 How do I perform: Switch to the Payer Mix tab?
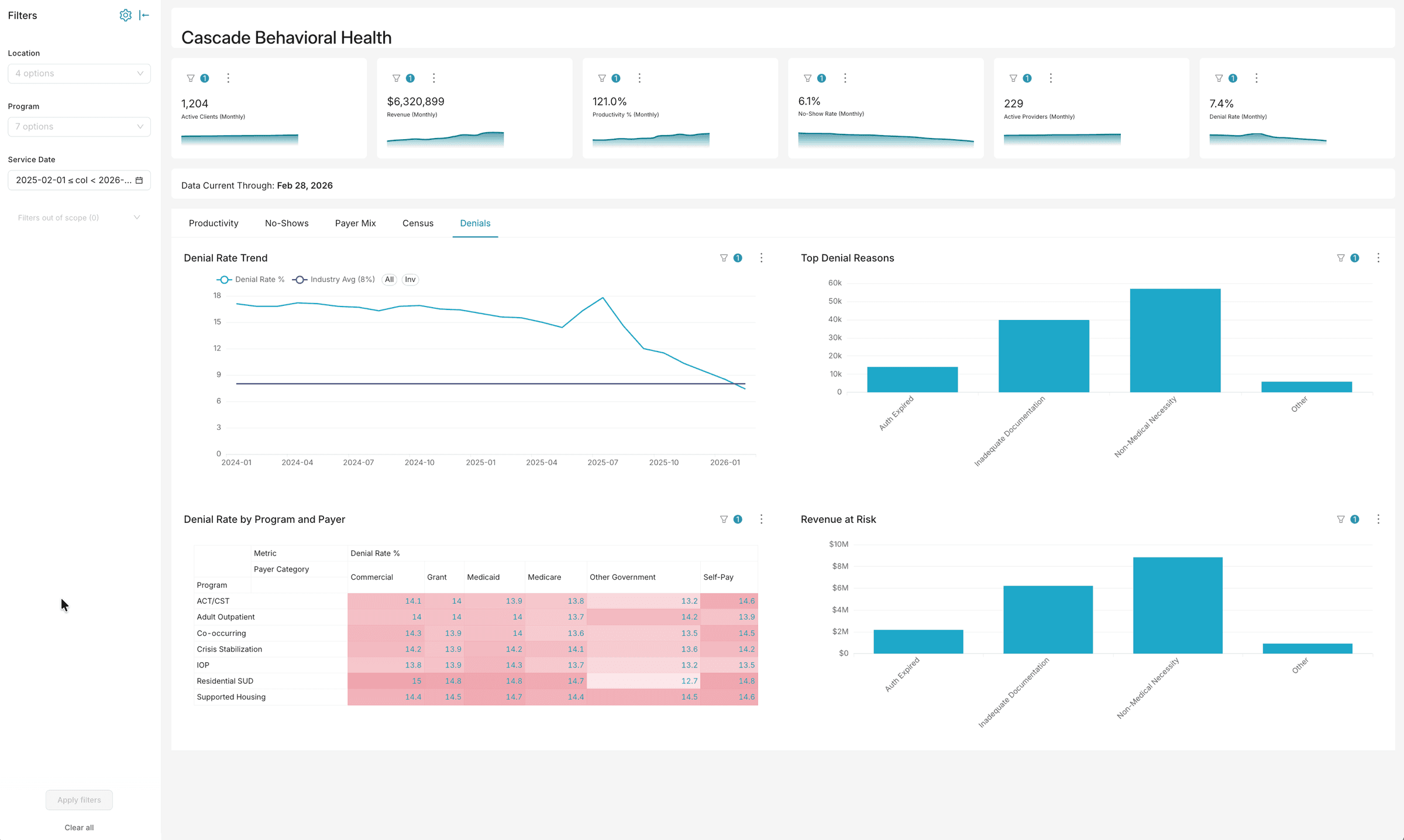click(355, 223)
